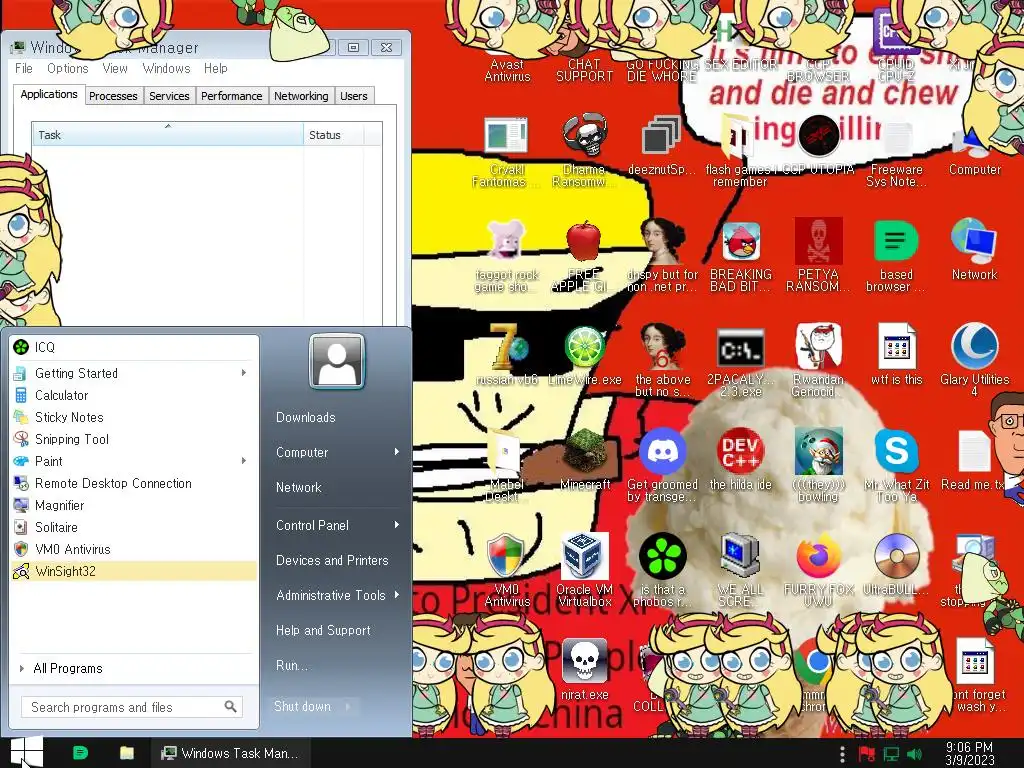Open the based browser desktop icon
Viewport: 1024px width, 768px height.
pyautogui.click(x=896, y=257)
